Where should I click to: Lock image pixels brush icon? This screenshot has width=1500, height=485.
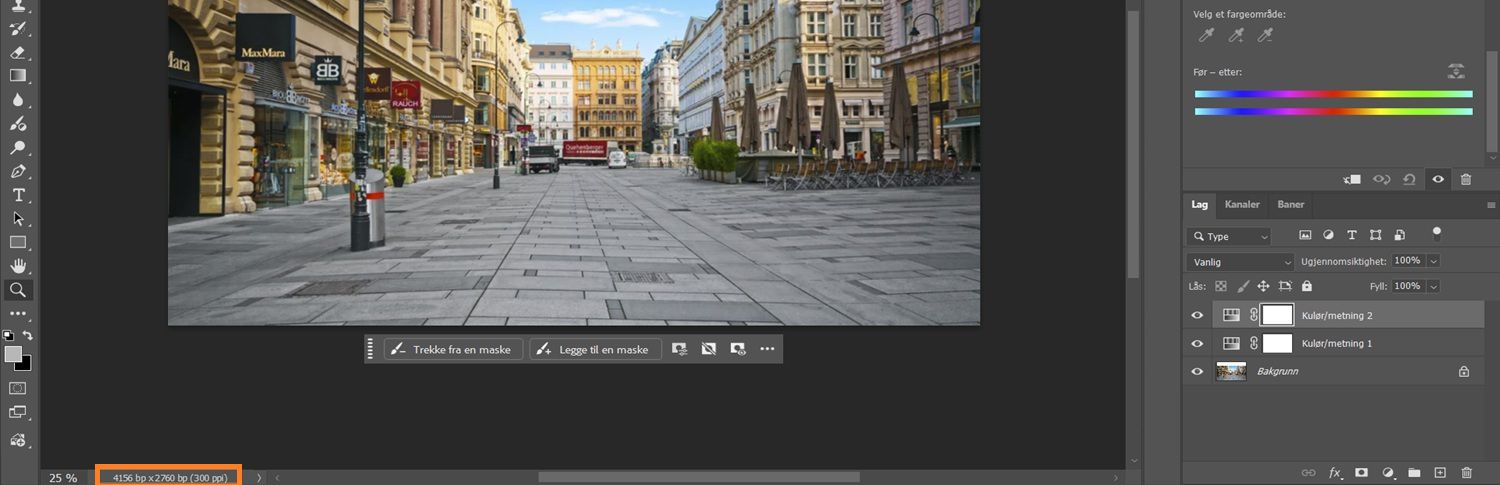click(1242, 286)
